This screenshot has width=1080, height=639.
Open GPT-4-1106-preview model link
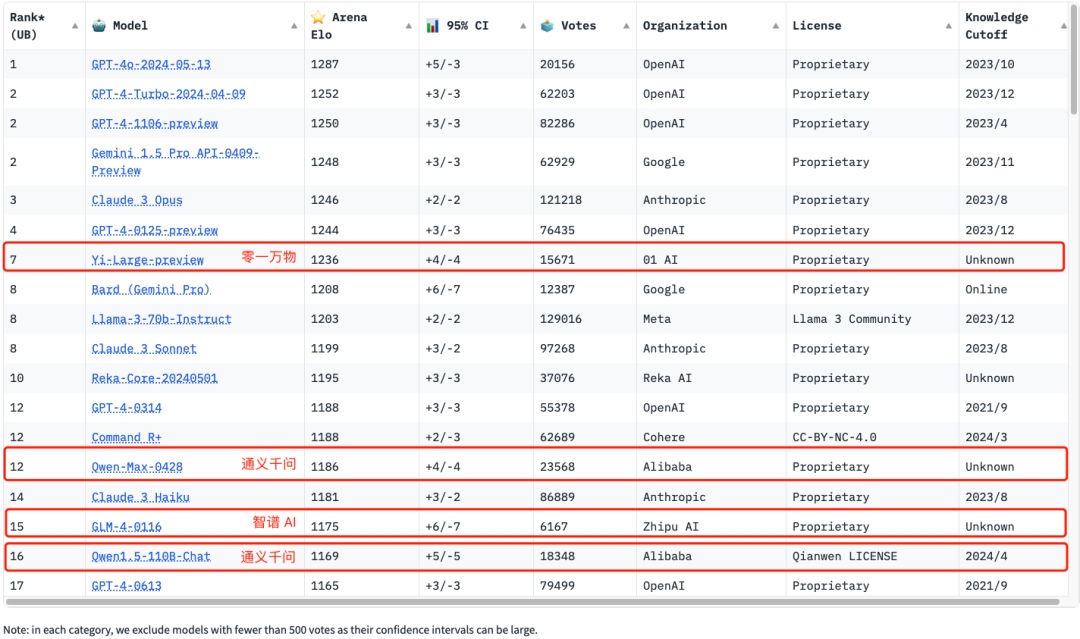tap(154, 123)
